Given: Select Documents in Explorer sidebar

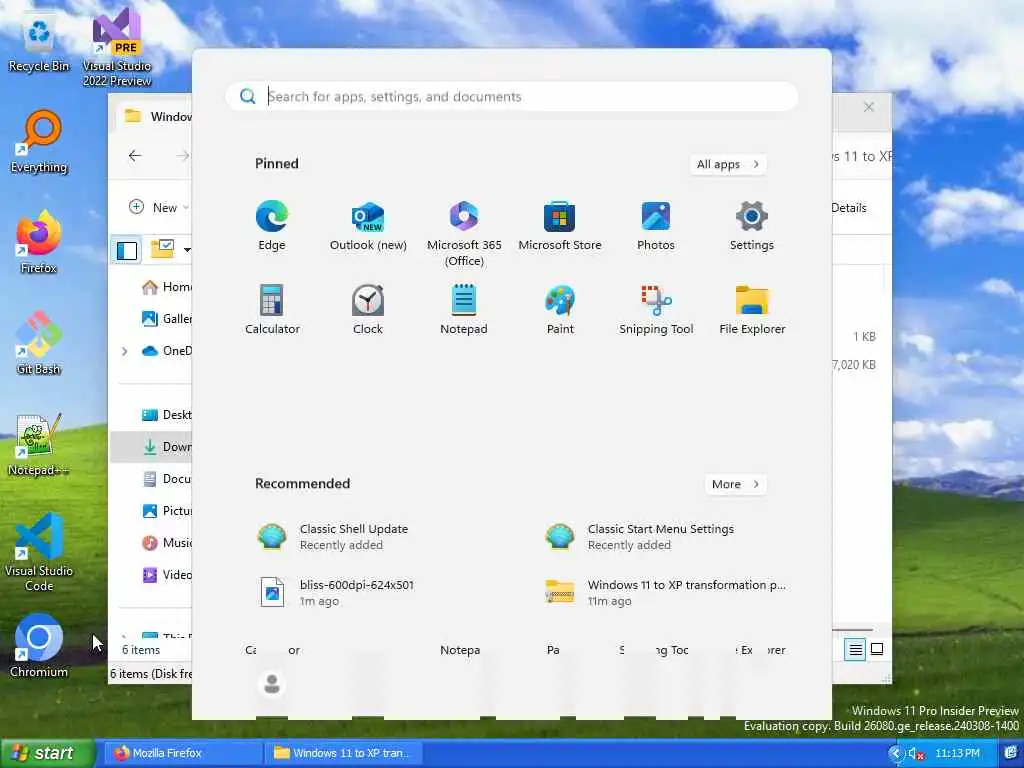Looking at the screenshot, I should point(167,479).
